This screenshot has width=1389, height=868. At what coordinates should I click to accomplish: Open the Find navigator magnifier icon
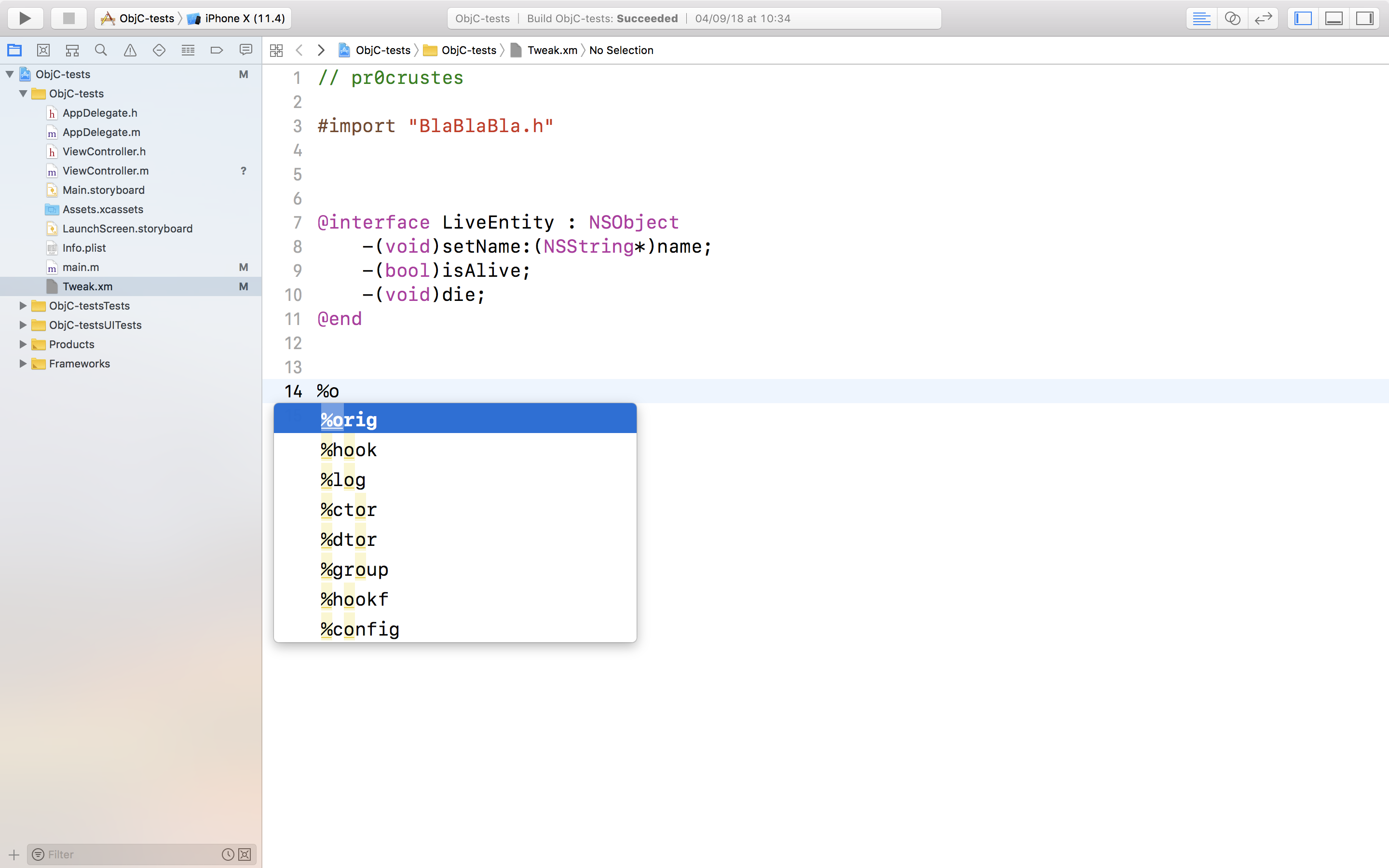click(x=101, y=51)
